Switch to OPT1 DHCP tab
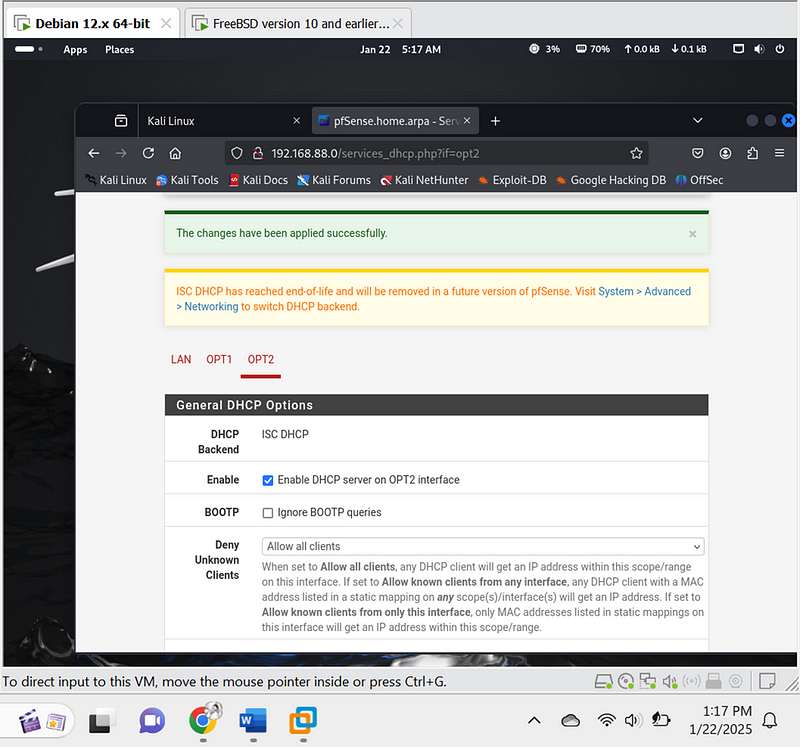This screenshot has width=800, height=747. tap(219, 359)
